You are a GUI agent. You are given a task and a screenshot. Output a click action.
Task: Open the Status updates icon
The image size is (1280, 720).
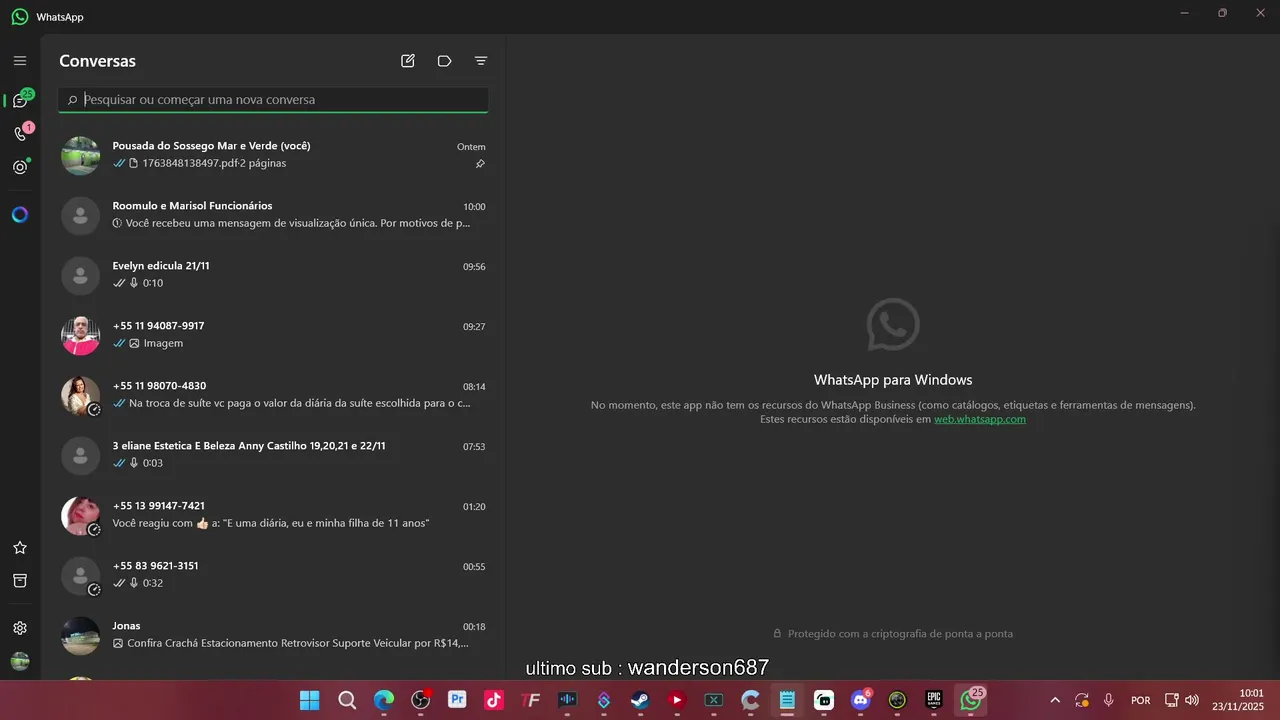[20, 167]
